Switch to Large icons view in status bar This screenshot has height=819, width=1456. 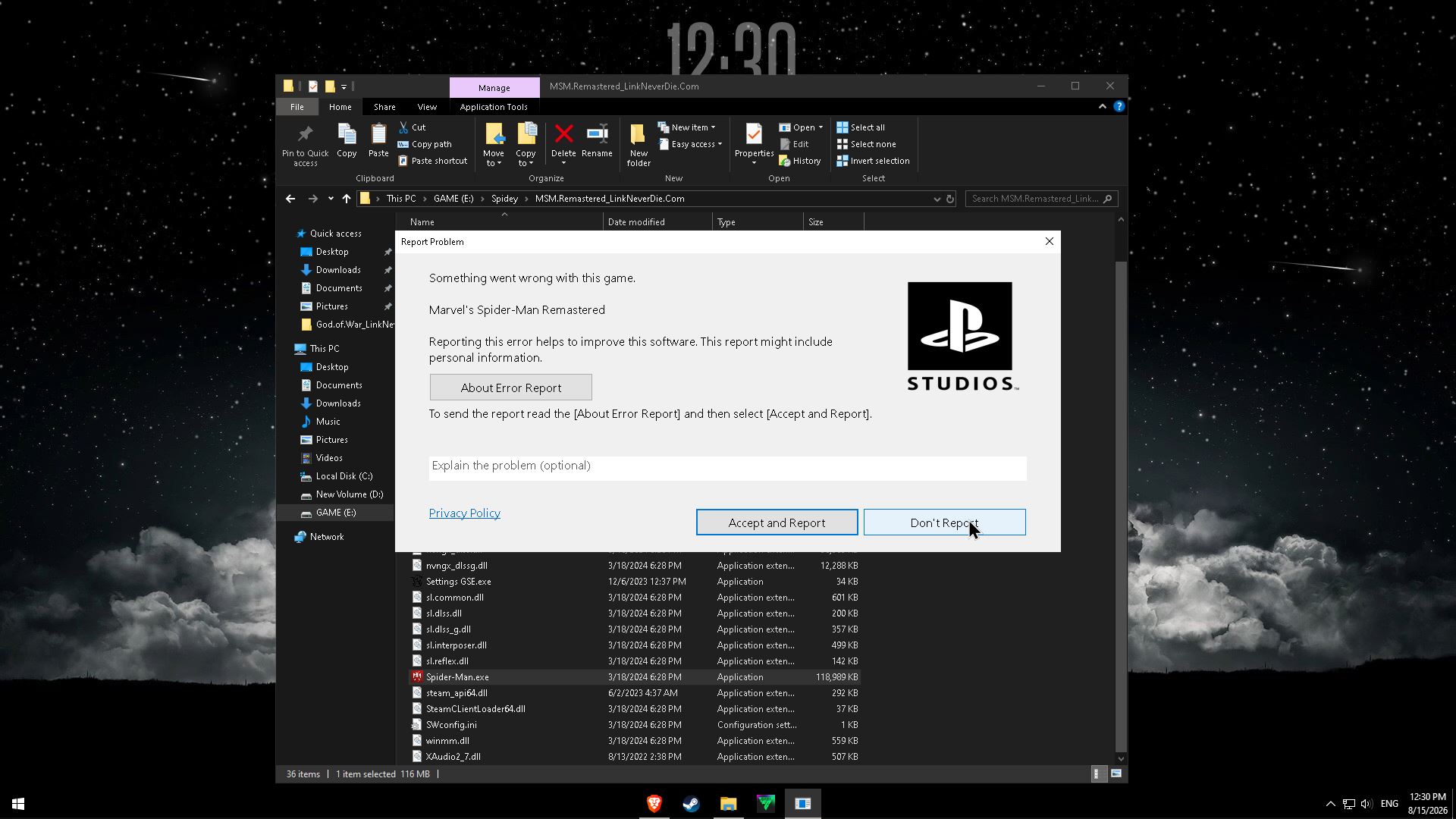(1116, 773)
